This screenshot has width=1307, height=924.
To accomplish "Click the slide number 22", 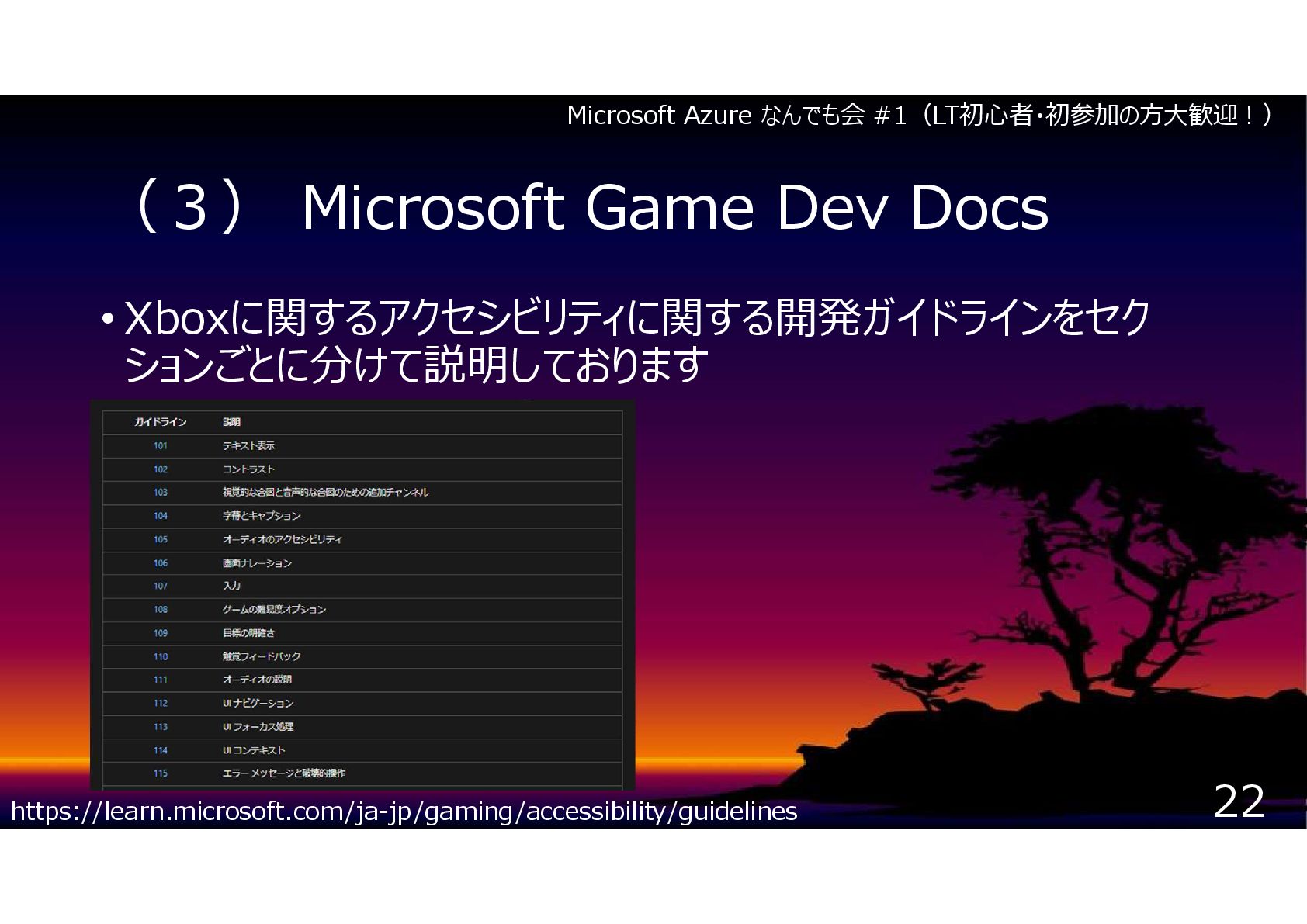I will [x=1239, y=801].
